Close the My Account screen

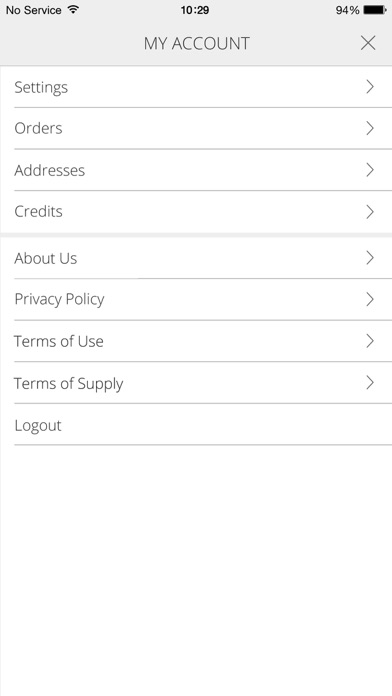pos(368,43)
